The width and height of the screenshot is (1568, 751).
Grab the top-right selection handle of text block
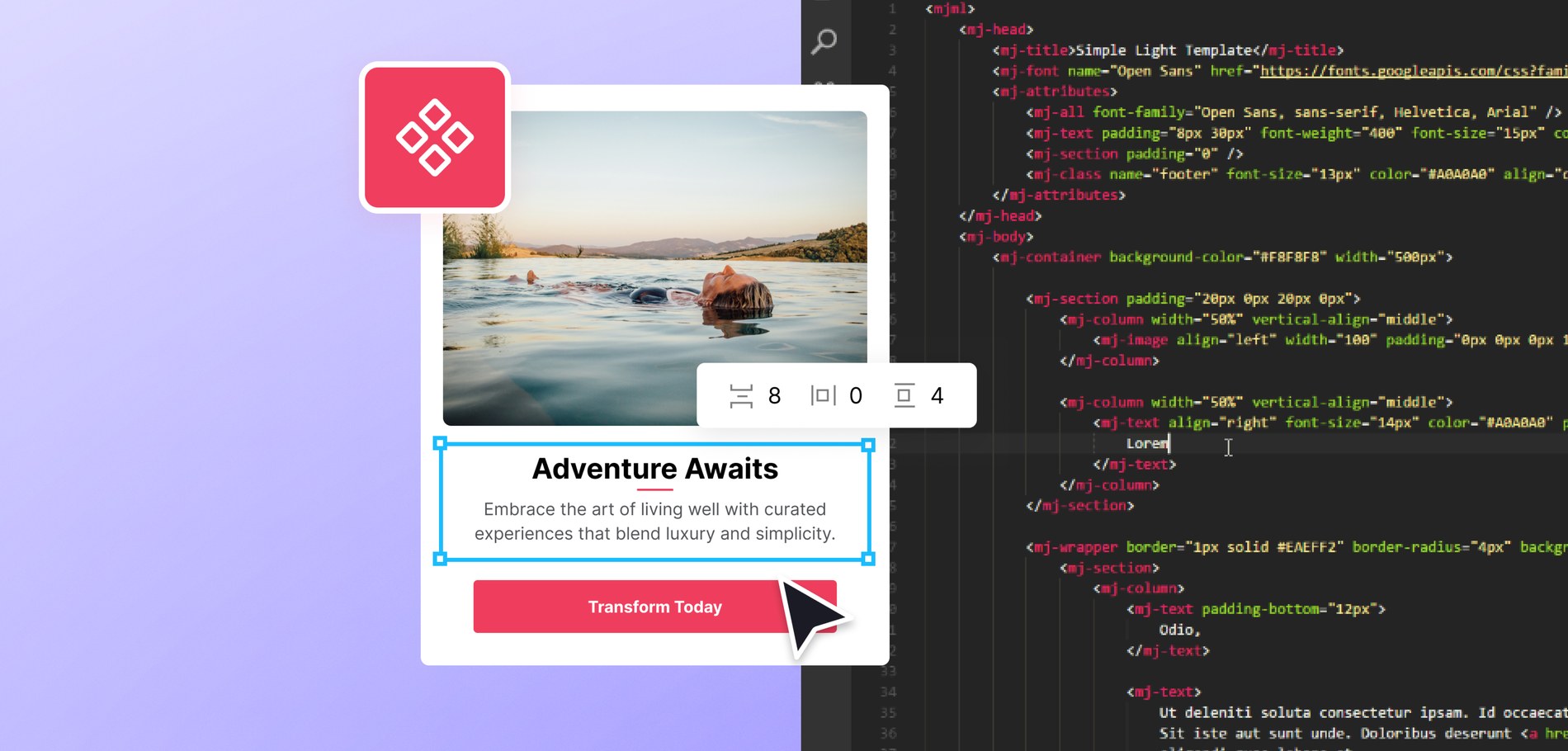[x=868, y=445]
